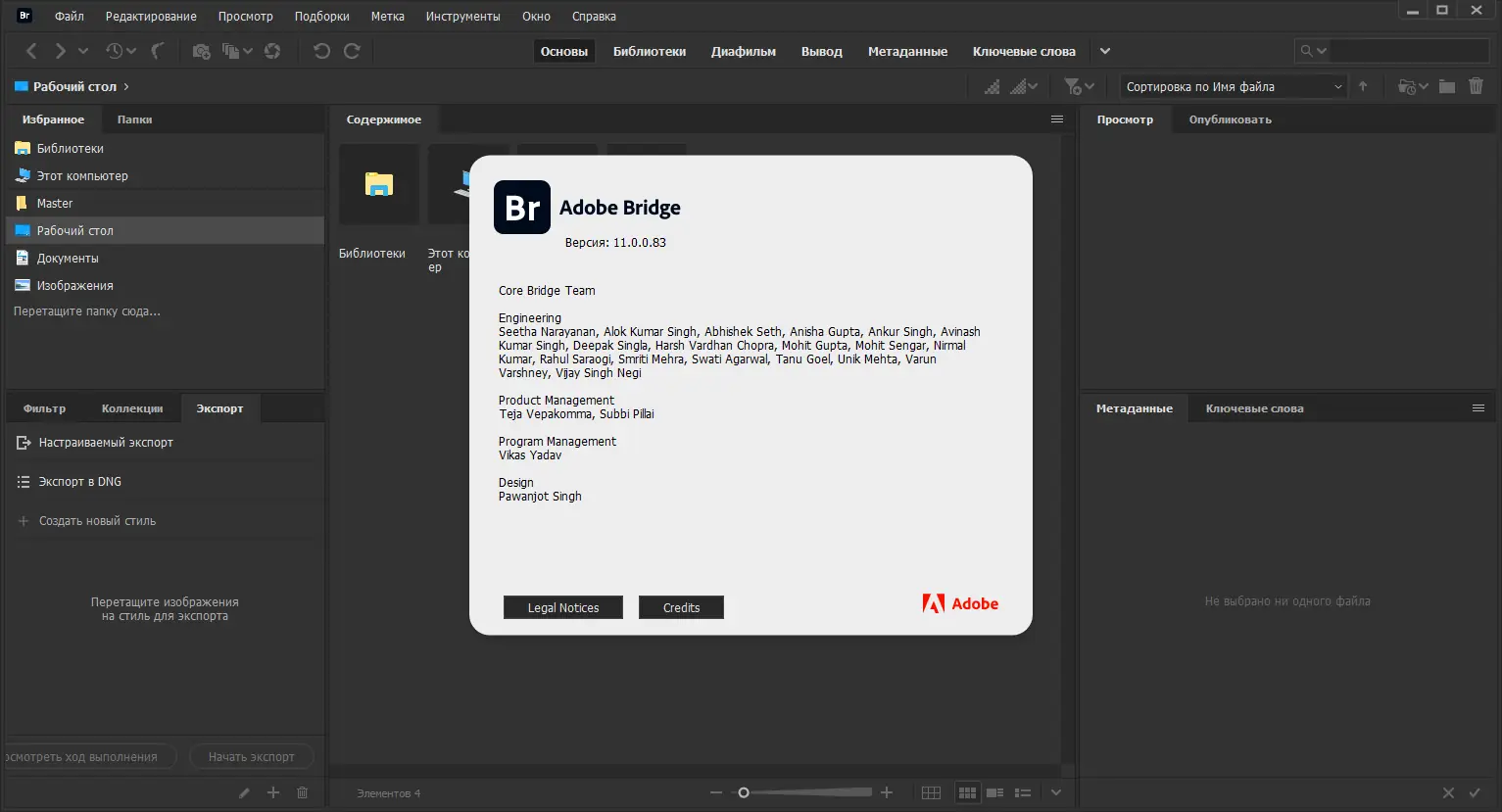Open the Окно menu
This screenshot has height=812, width=1502.
[536, 17]
